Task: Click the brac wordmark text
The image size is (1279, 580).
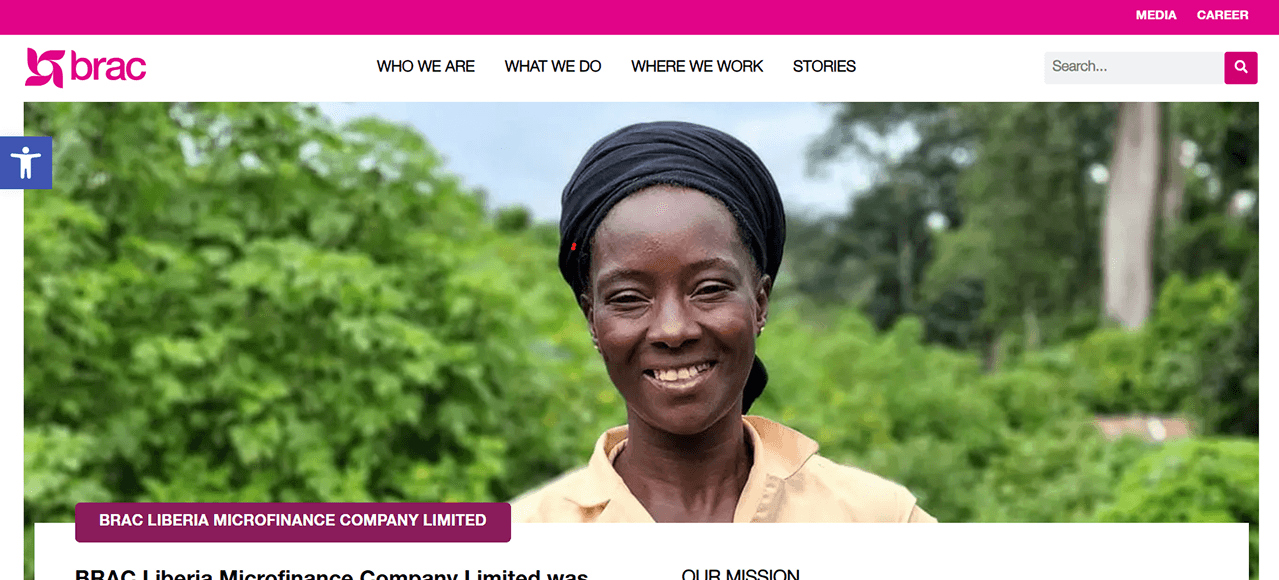Action: (108, 67)
